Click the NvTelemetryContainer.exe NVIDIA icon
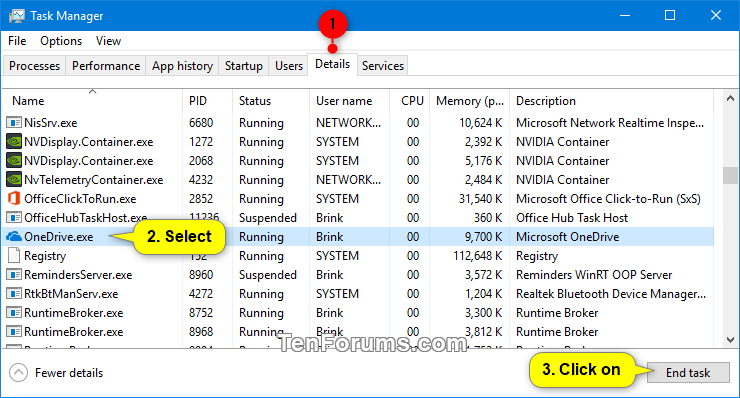This screenshot has height=398, width=740. point(14,180)
